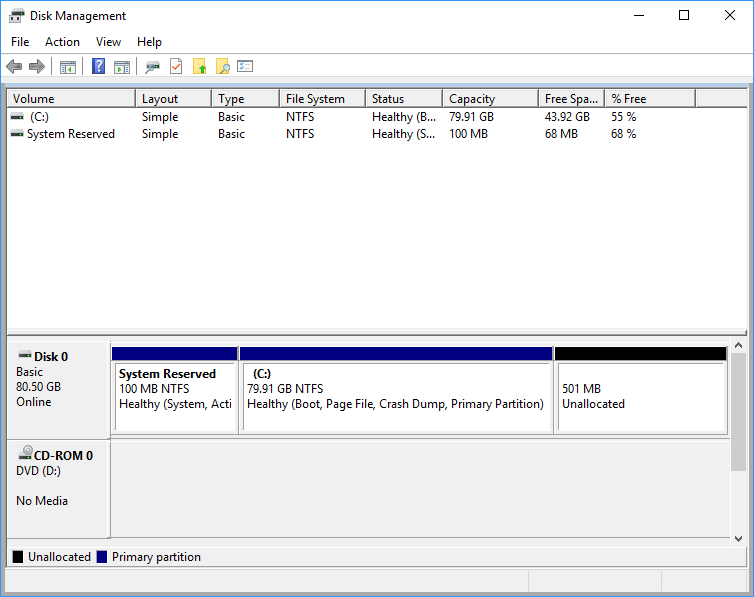Toggle the Show/Hide Console Tree icon
Screen dimensions: 754x597
pos(68,67)
